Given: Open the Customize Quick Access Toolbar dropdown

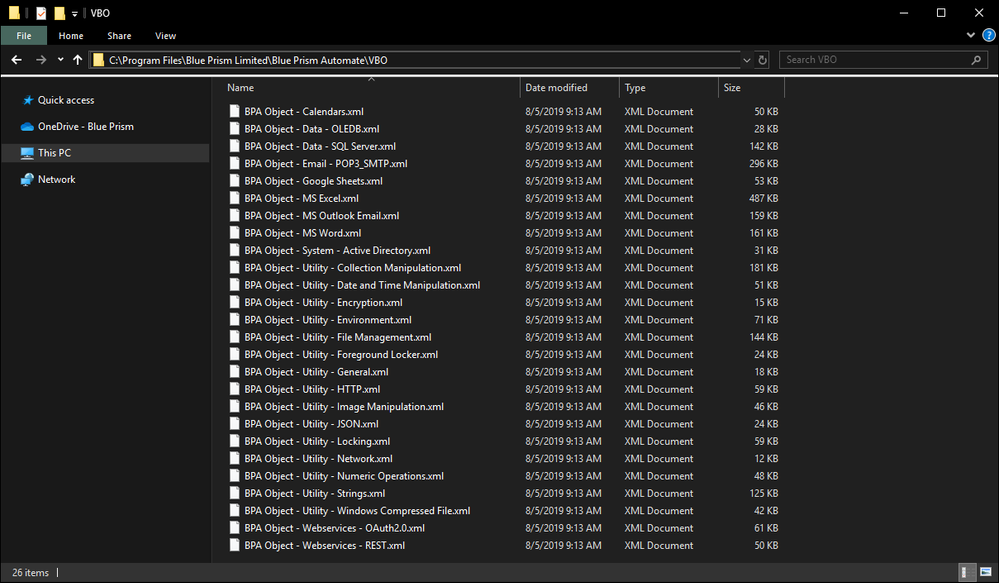Looking at the screenshot, I should pyautogui.click(x=75, y=13).
